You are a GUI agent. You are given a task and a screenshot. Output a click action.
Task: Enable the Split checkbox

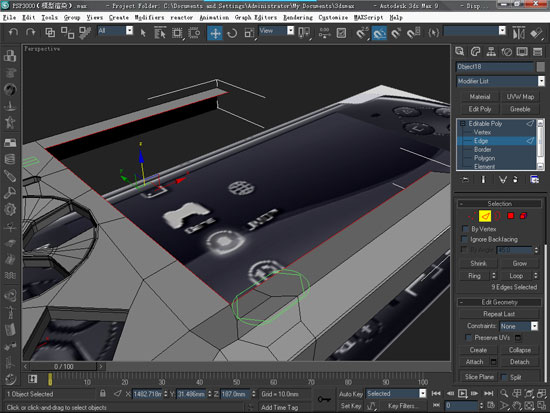point(504,378)
